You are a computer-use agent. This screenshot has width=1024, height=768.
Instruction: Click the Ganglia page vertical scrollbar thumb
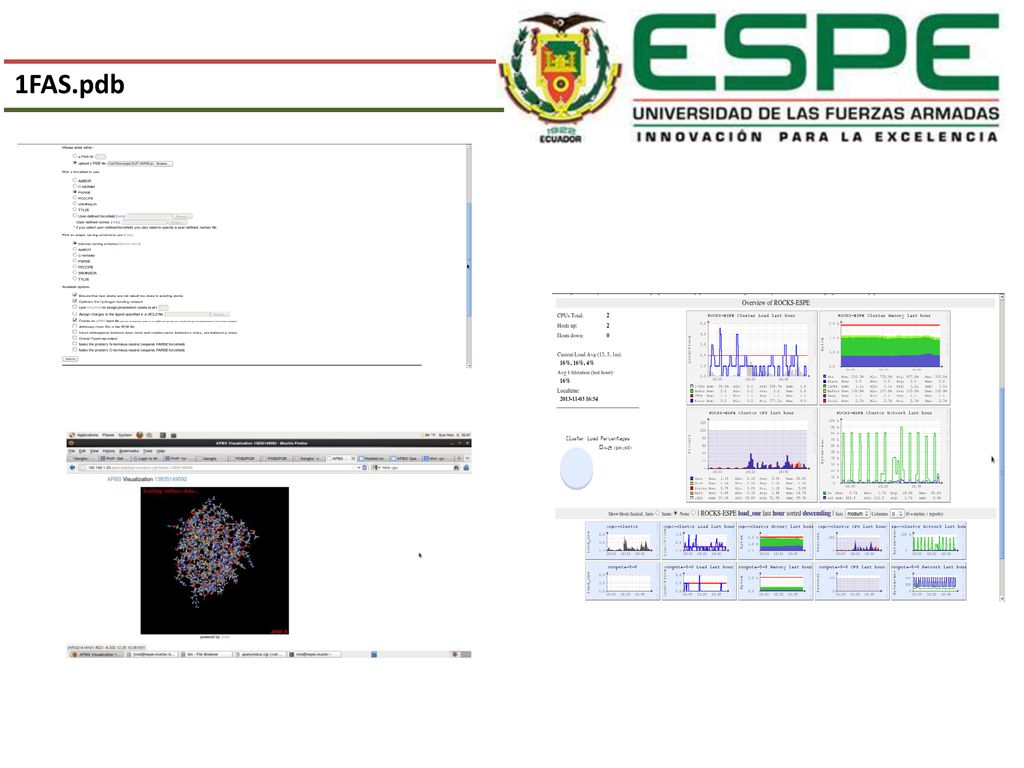pyautogui.click(x=1002, y=472)
